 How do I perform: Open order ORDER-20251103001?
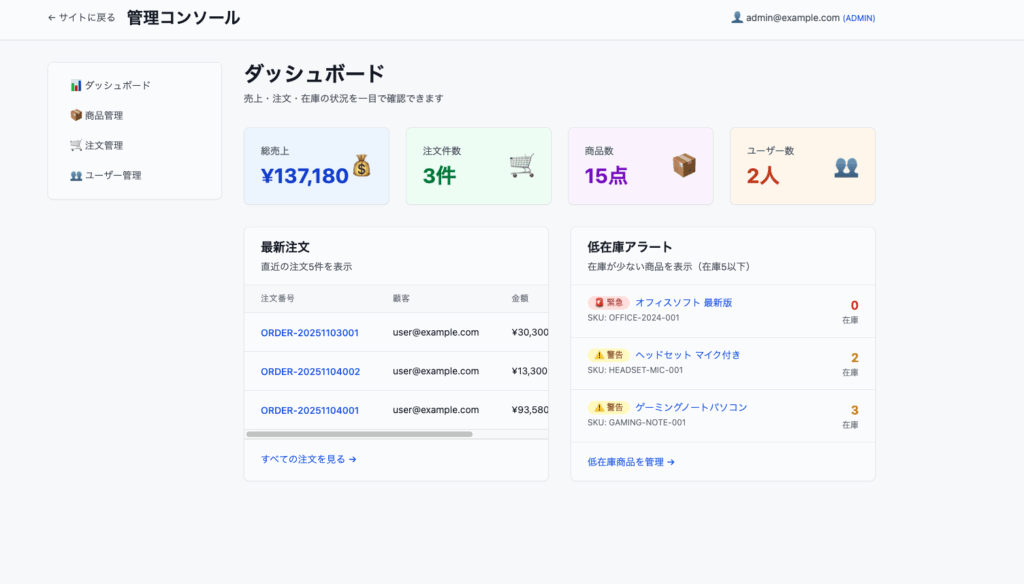pos(310,332)
